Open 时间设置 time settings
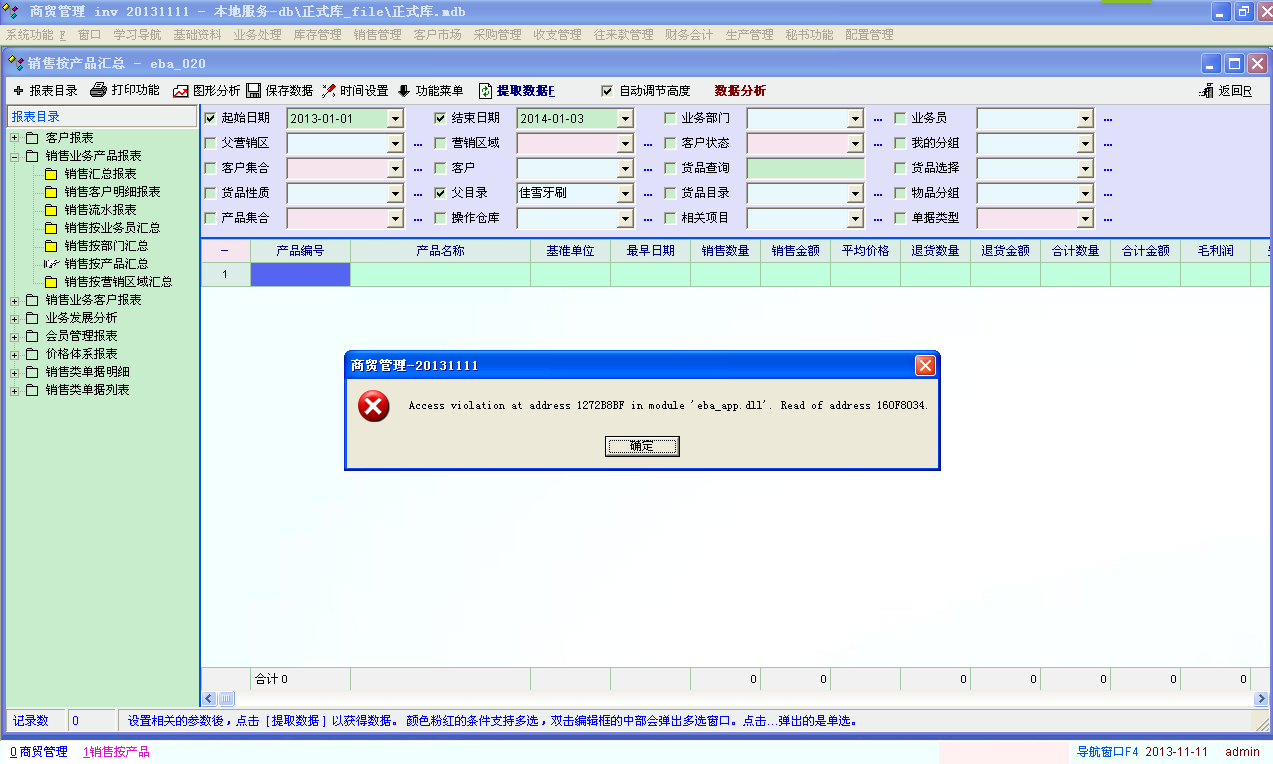 coord(329,91)
